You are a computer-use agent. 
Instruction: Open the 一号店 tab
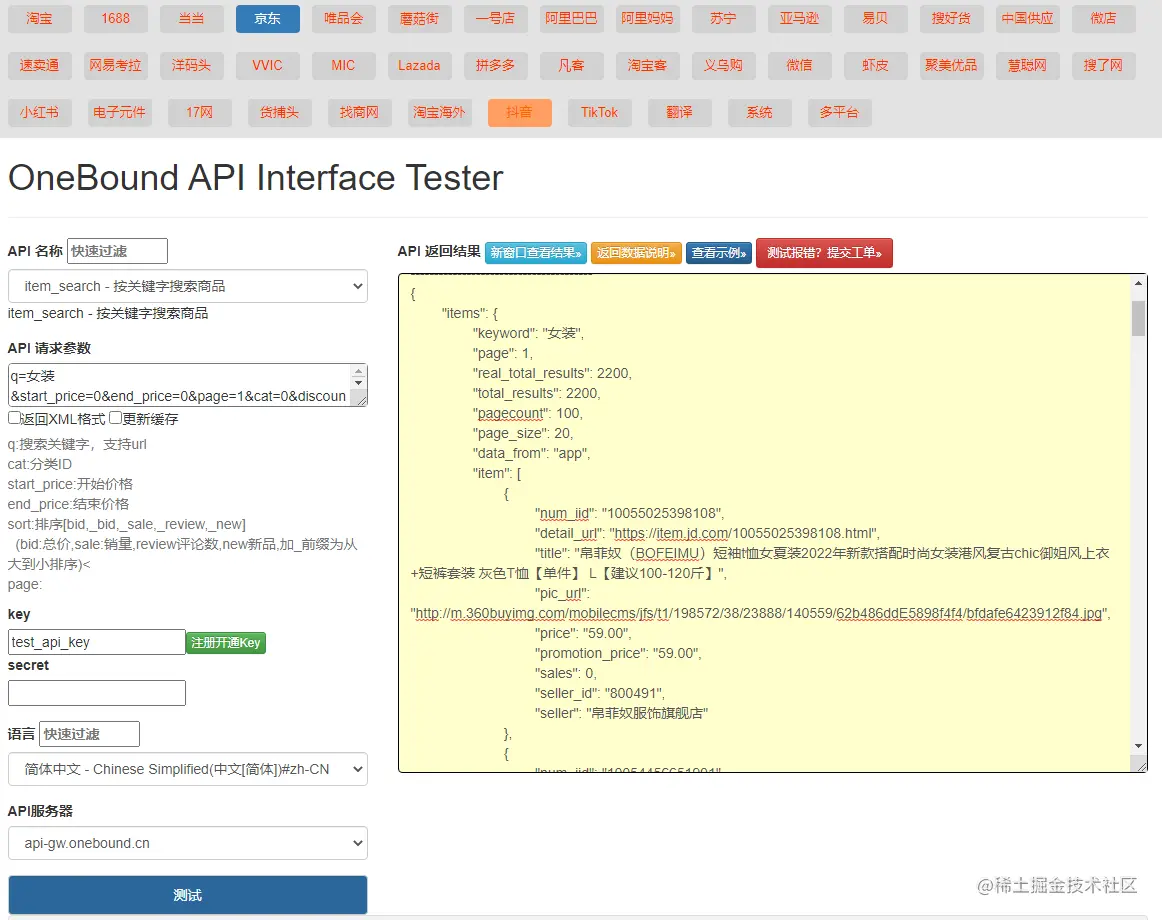click(495, 19)
